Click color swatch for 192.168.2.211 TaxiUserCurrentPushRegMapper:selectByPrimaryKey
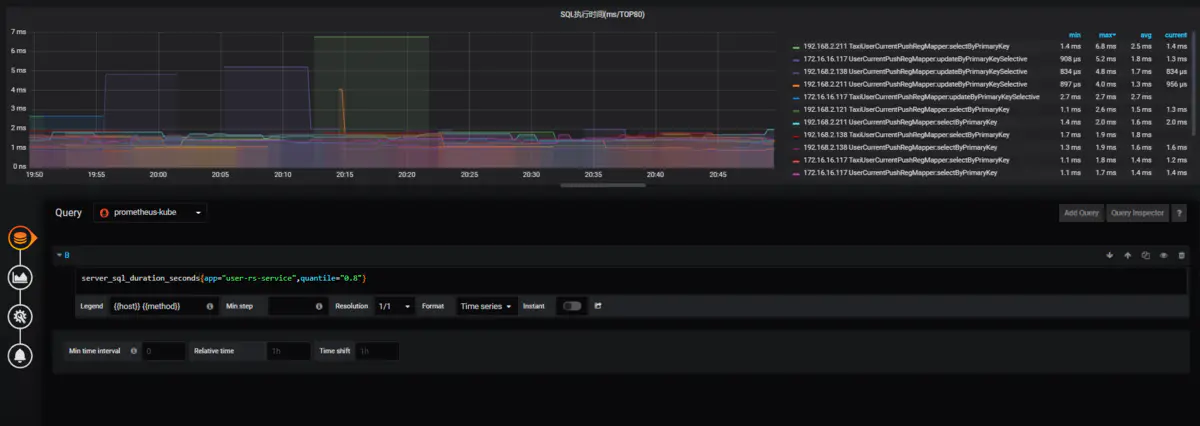The height and width of the screenshot is (426, 1200). pyautogui.click(x=796, y=47)
